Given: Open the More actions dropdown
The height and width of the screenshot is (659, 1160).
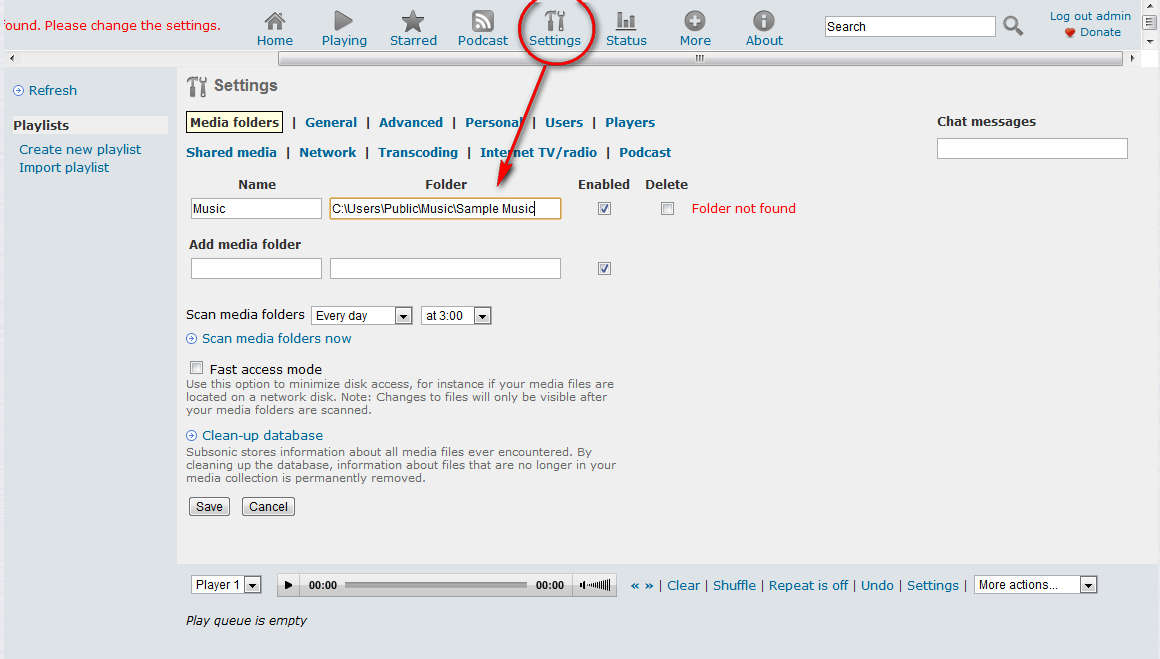Looking at the screenshot, I should tap(1036, 585).
